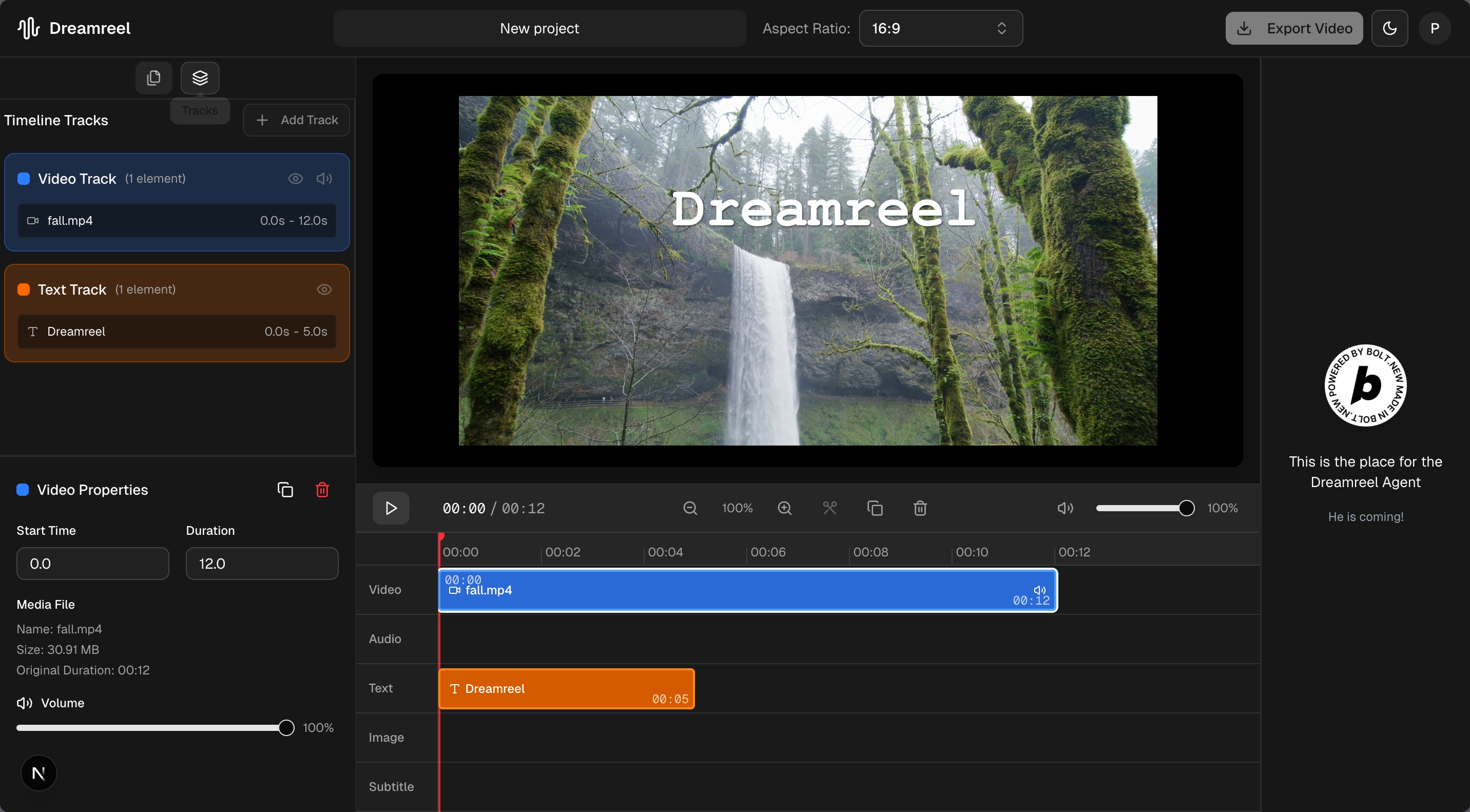1470x812 pixels.
Task: Click the Export Video button
Action: (1293, 28)
